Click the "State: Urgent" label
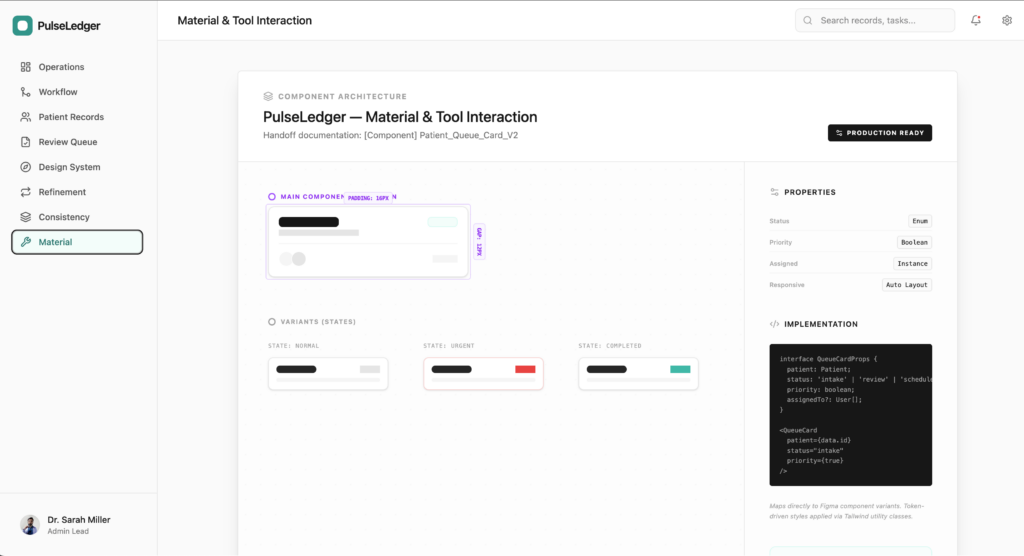1024x556 pixels. point(449,346)
